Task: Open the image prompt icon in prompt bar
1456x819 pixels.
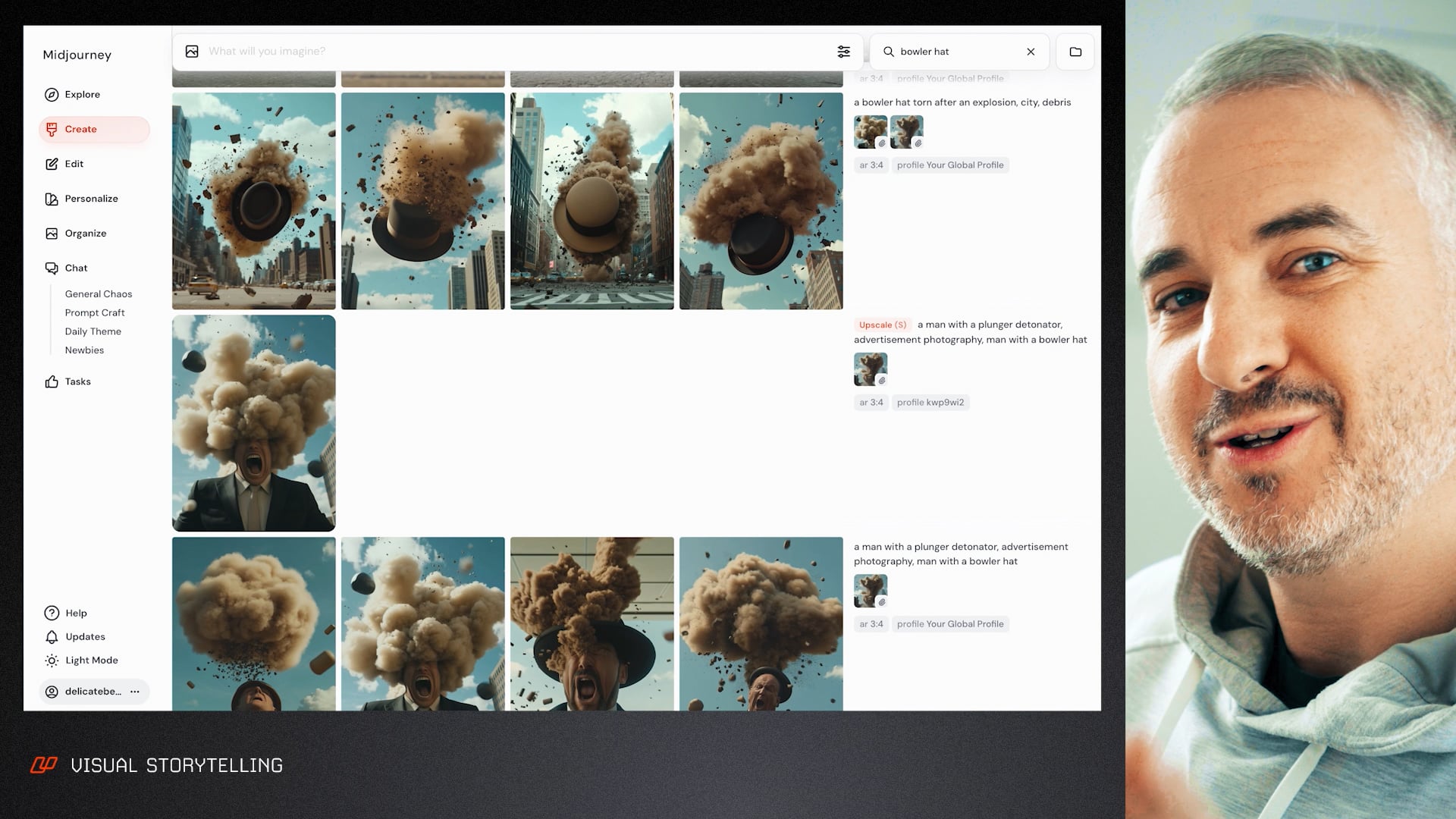Action: (x=192, y=51)
